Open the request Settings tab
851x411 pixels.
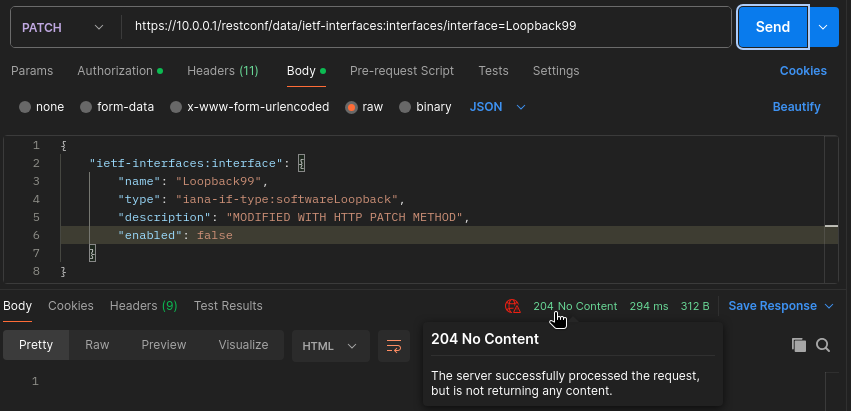(x=556, y=71)
